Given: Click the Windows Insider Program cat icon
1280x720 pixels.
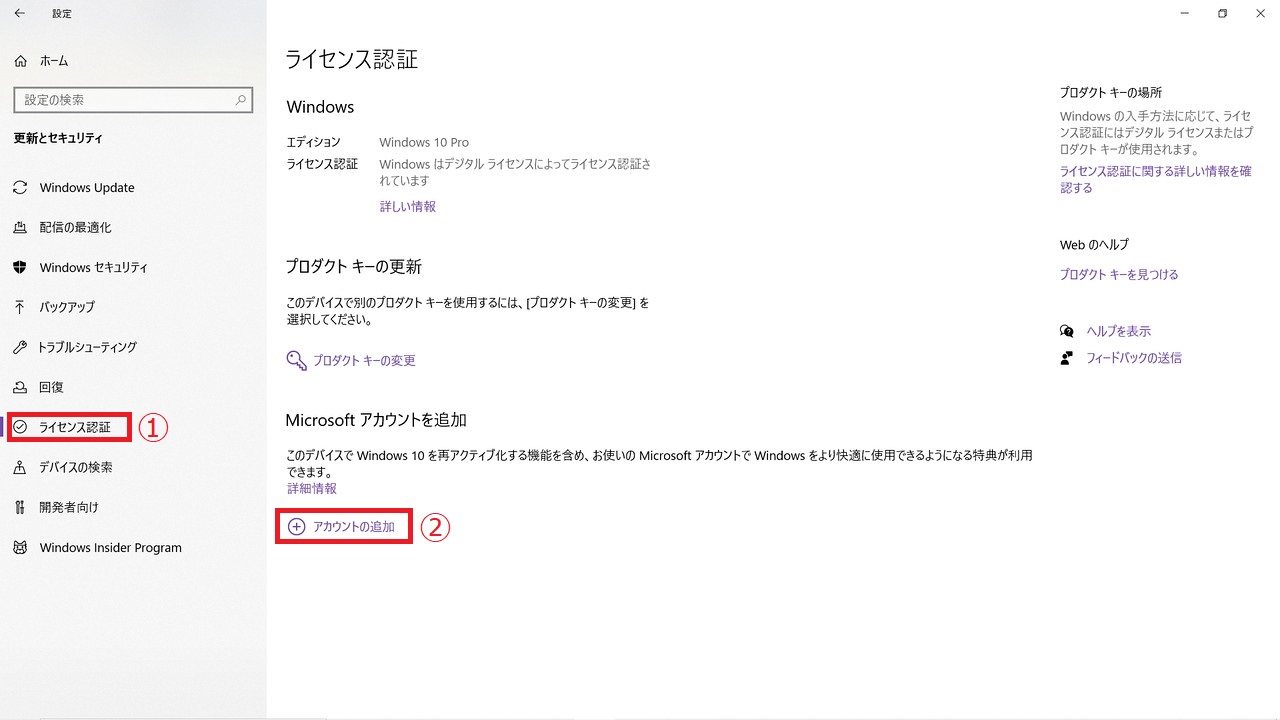Looking at the screenshot, I should click(x=20, y=548).
